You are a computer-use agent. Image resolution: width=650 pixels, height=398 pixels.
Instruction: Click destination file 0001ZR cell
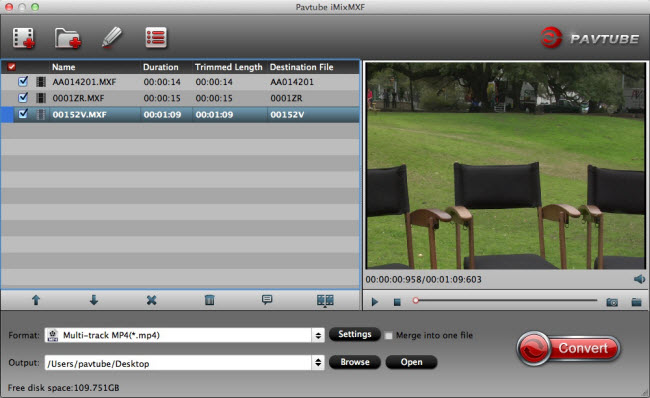click(286, 98)
